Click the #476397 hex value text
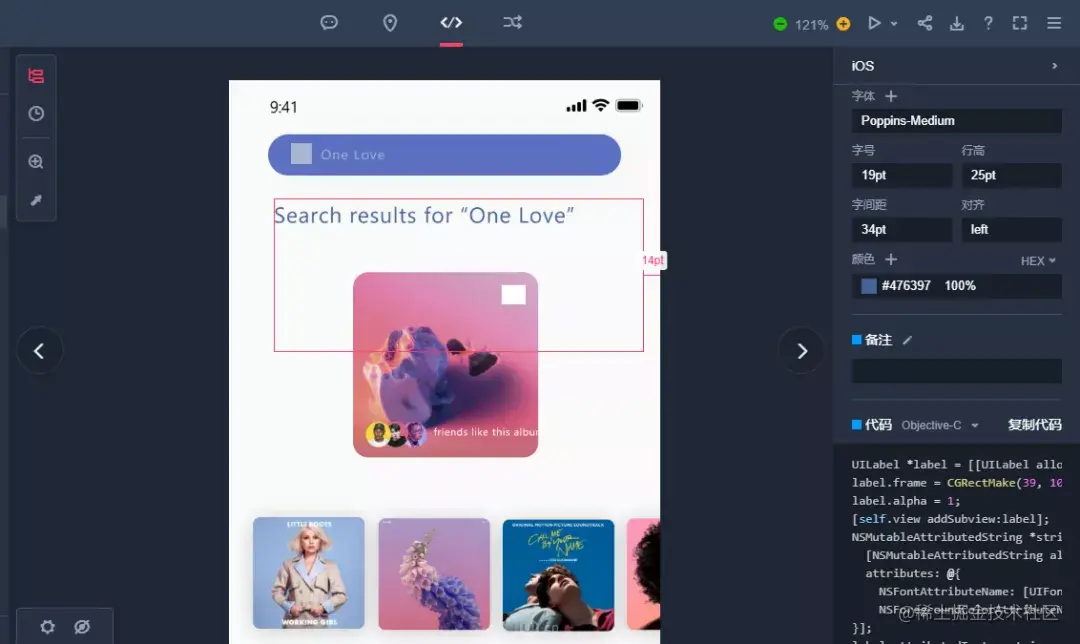This screenshot has height=644, width=1080. click(906, 286)
